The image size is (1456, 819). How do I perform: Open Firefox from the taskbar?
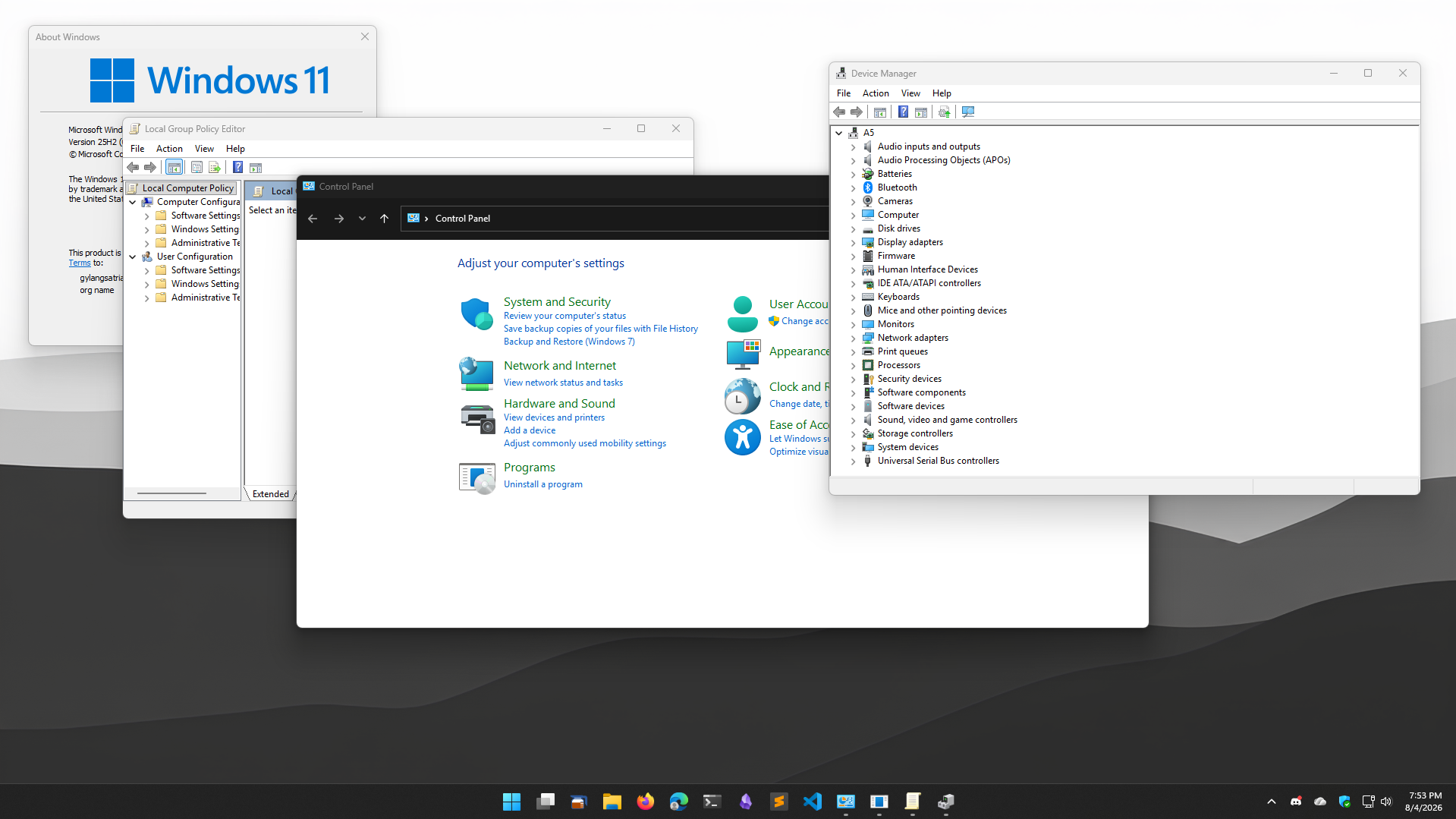click(646, 802)
